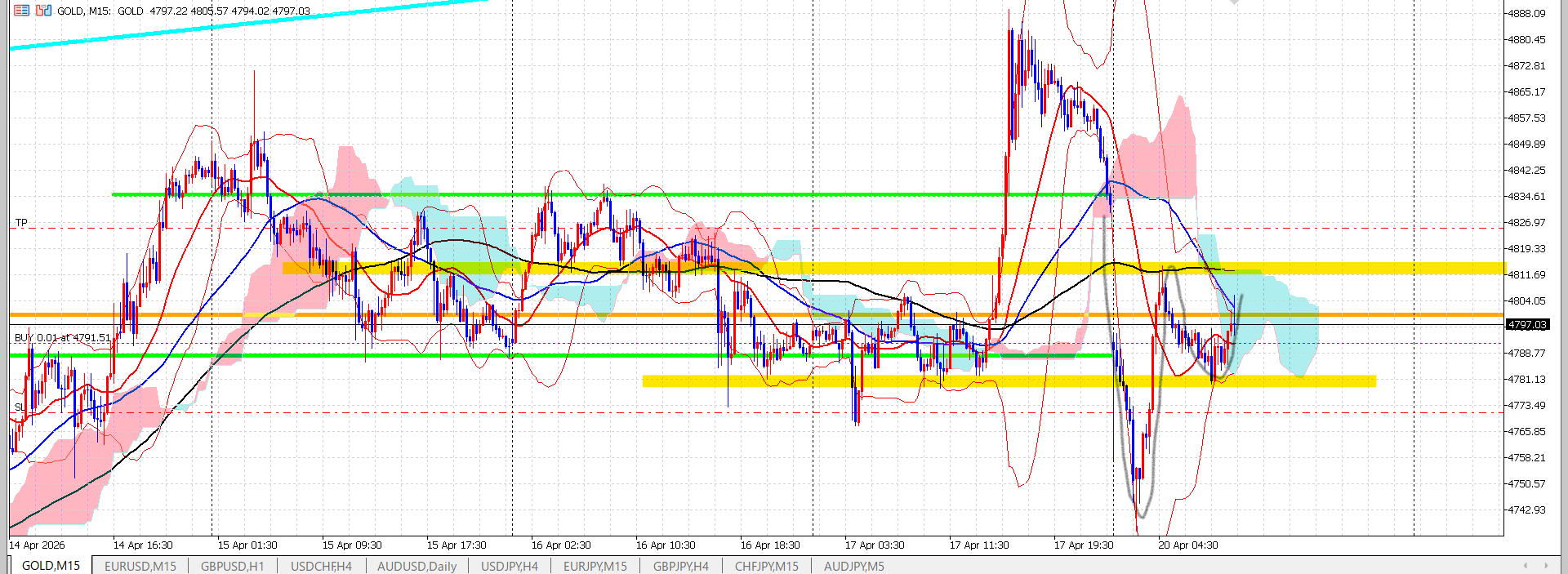Image resolution: width=1568 pixels, height=574 pixels.
Task: Click the One Click Trading panel icon
Action: [x=21, y=11]
